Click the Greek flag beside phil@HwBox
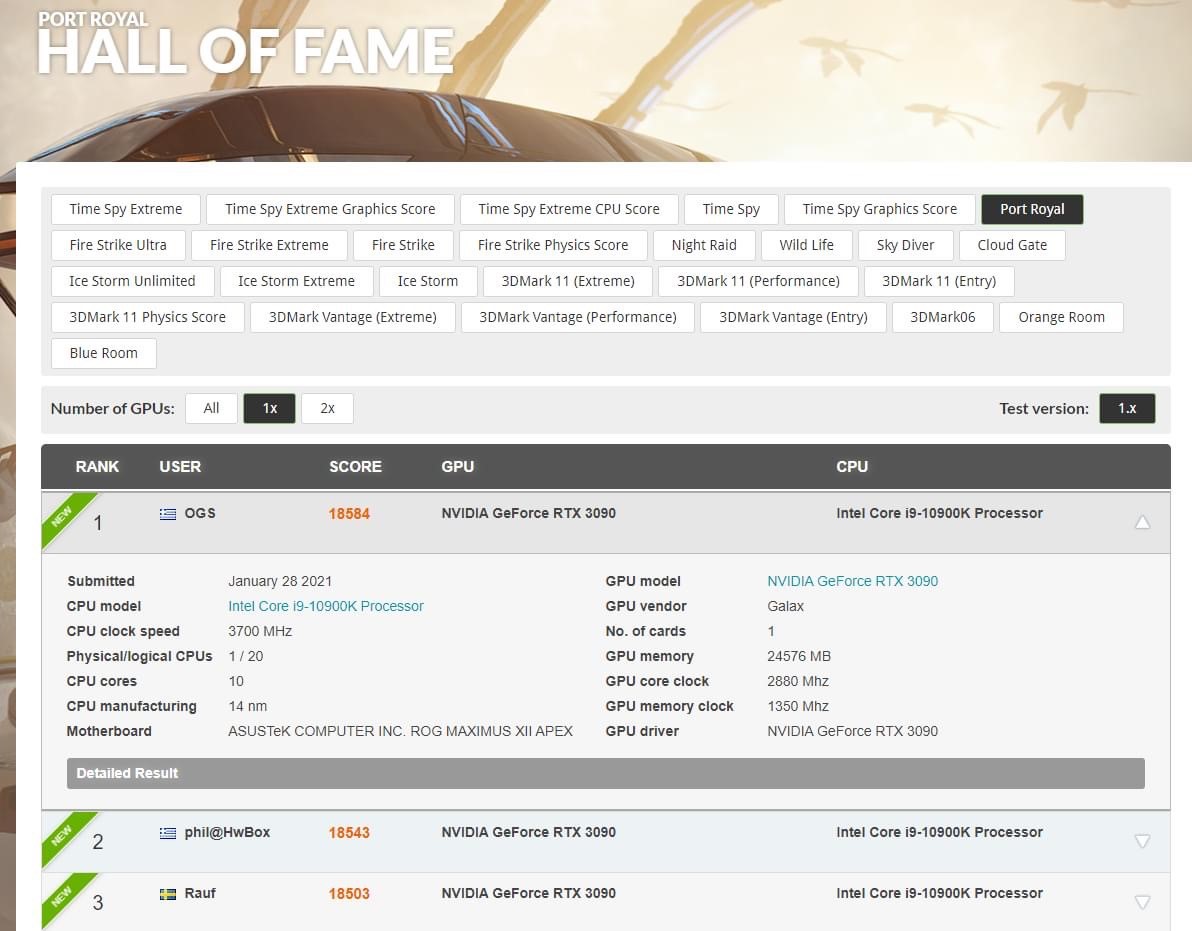This screenshot has height=931, width=1192. point(167,833)
